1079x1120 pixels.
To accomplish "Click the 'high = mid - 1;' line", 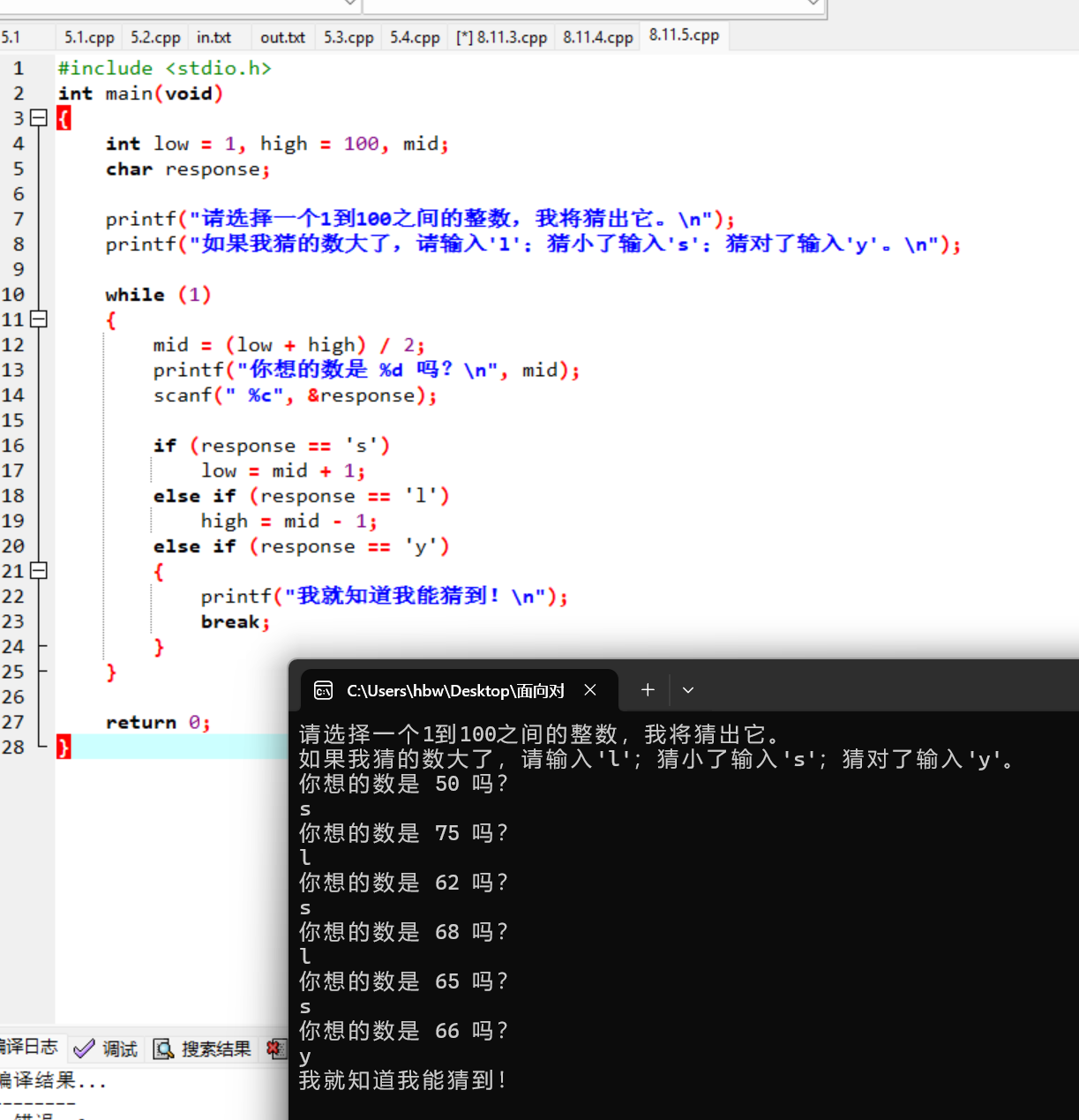I will click(288, 521).
